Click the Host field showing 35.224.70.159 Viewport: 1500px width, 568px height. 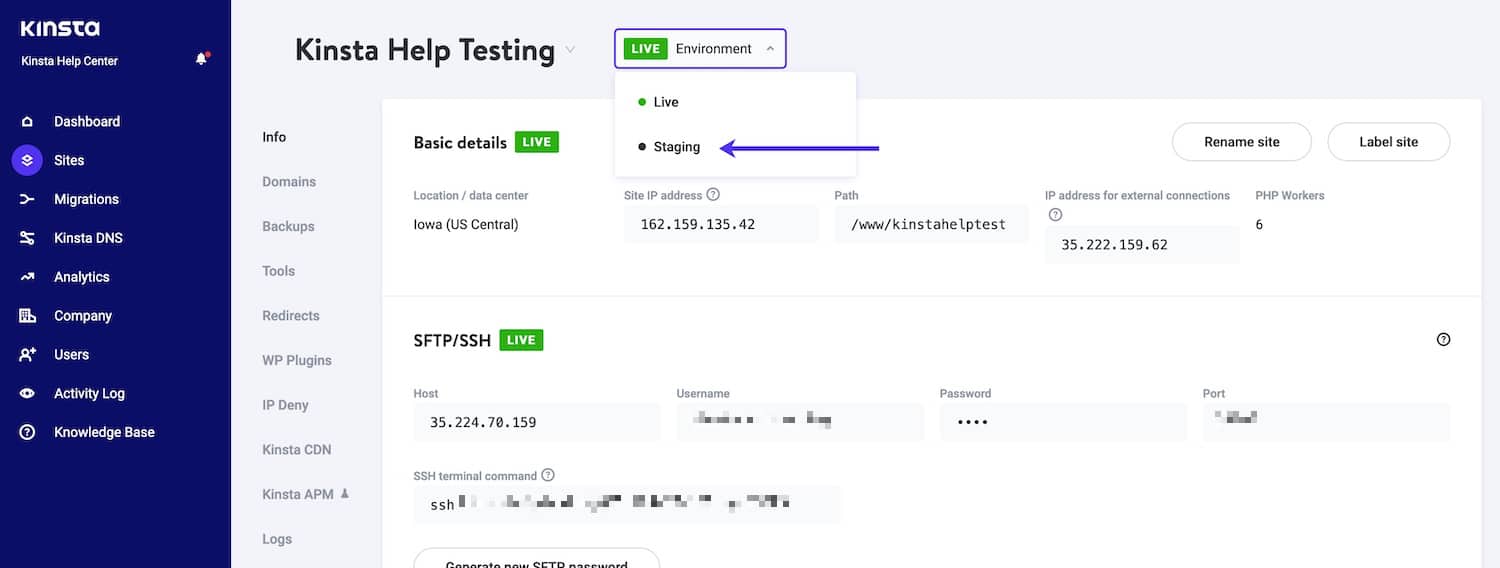coord(537,423)
